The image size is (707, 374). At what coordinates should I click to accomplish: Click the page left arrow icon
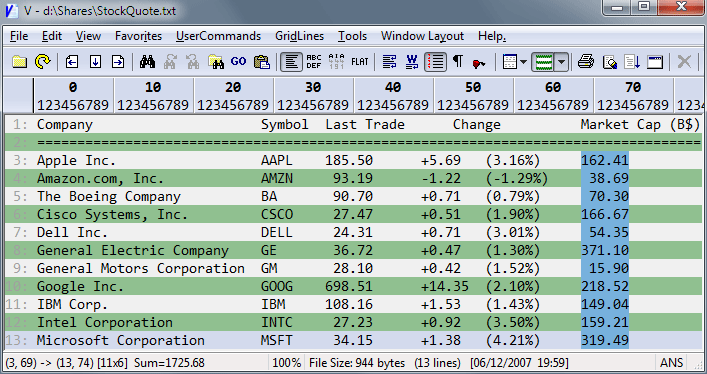coord(72,62)
